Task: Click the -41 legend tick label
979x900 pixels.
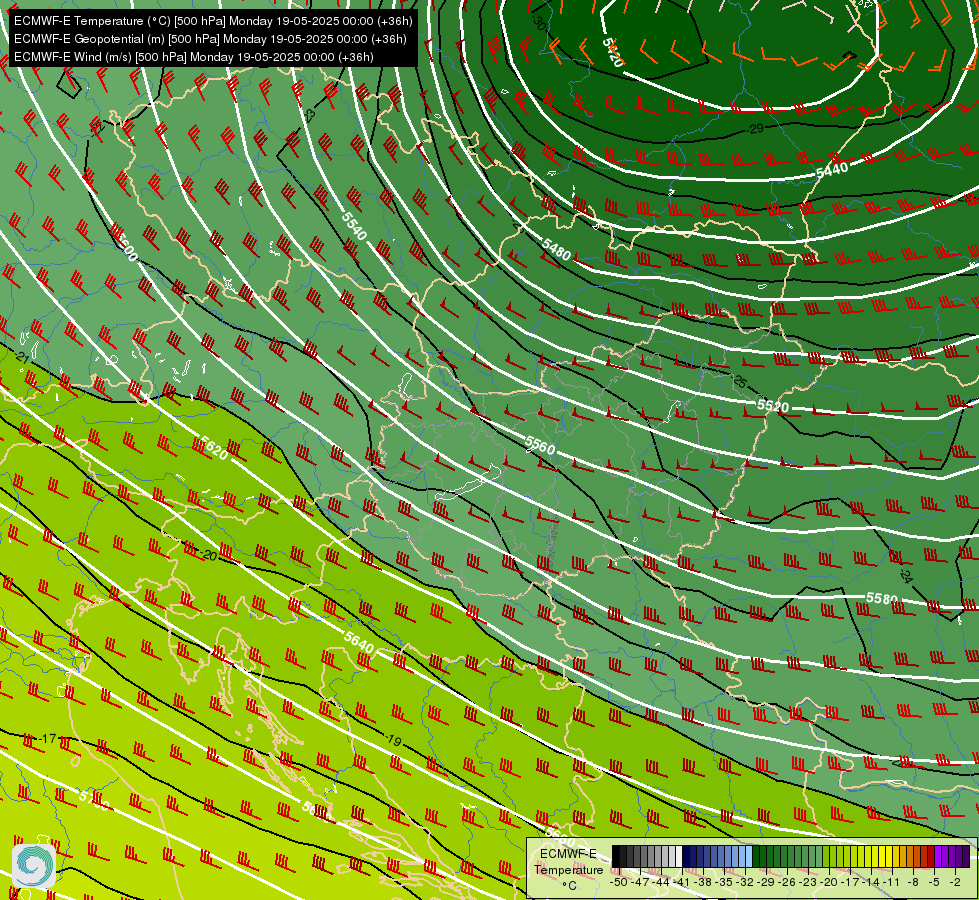Action: point(682,882)
